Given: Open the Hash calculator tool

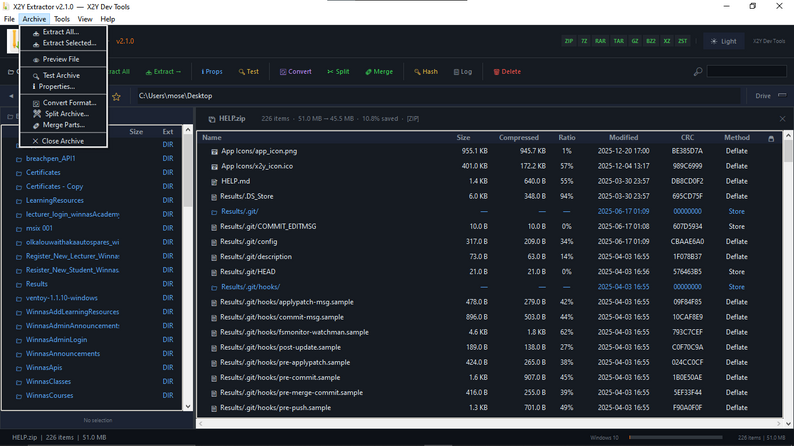Looking at the screenshot, I should 426,72.
